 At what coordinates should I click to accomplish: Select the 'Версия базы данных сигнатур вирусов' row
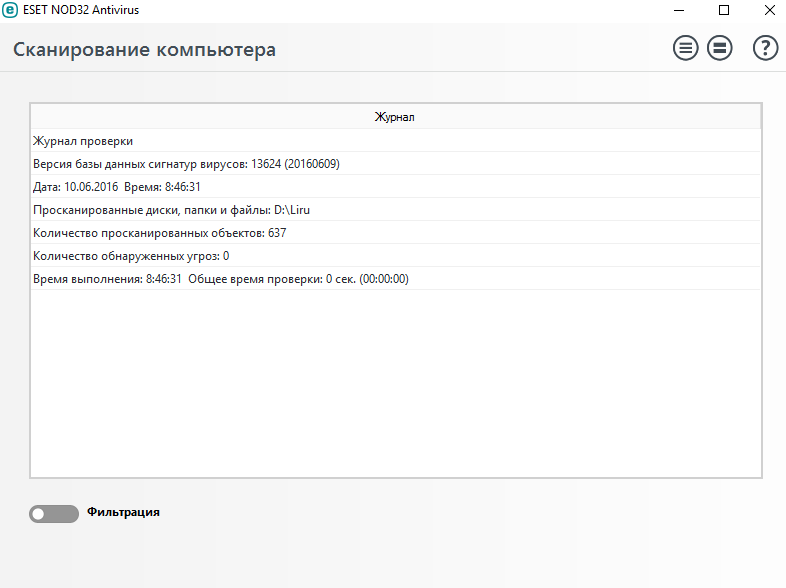(x=395, y=164)
